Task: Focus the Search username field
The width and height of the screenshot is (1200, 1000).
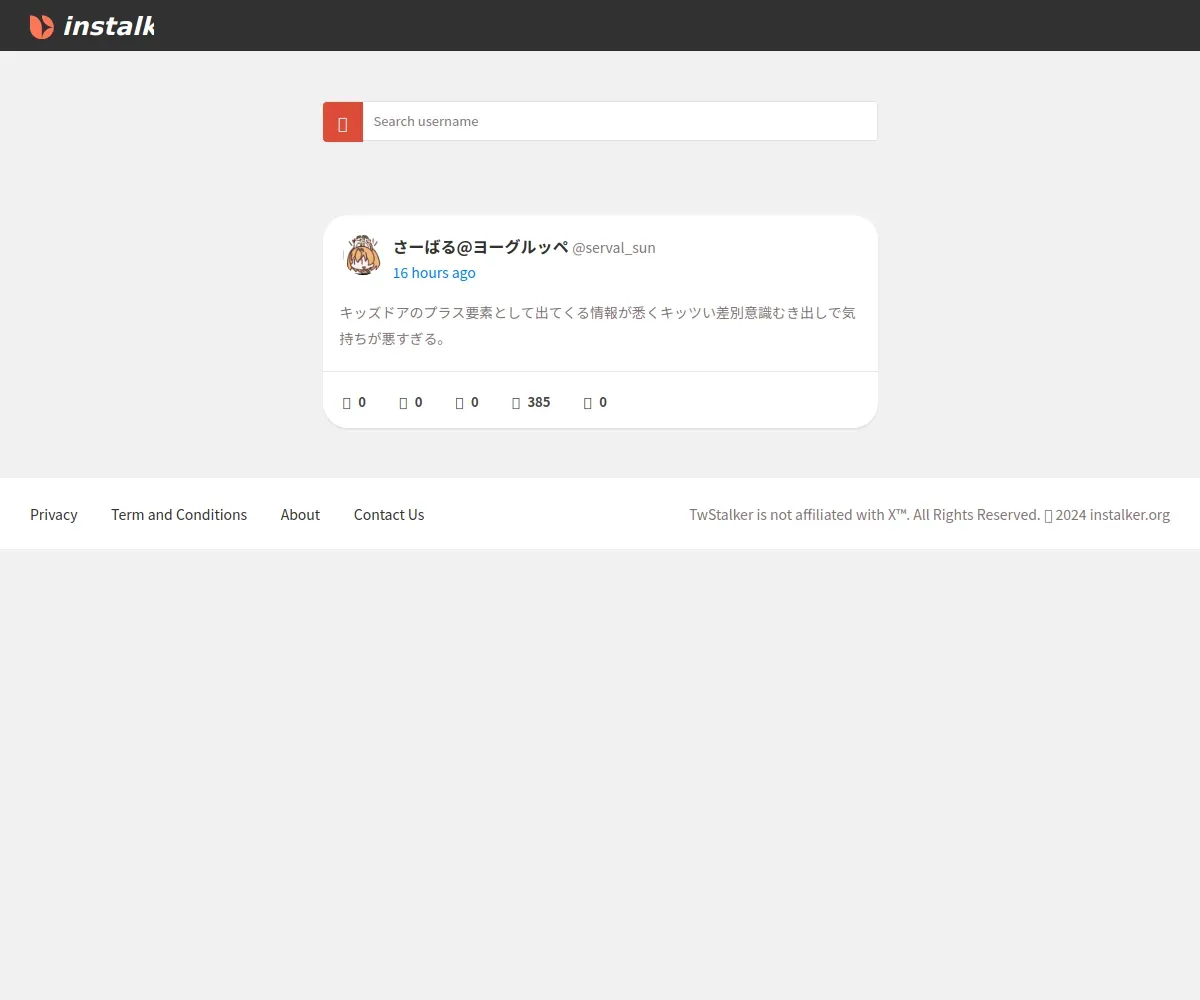Action: [x=620, y=121]
